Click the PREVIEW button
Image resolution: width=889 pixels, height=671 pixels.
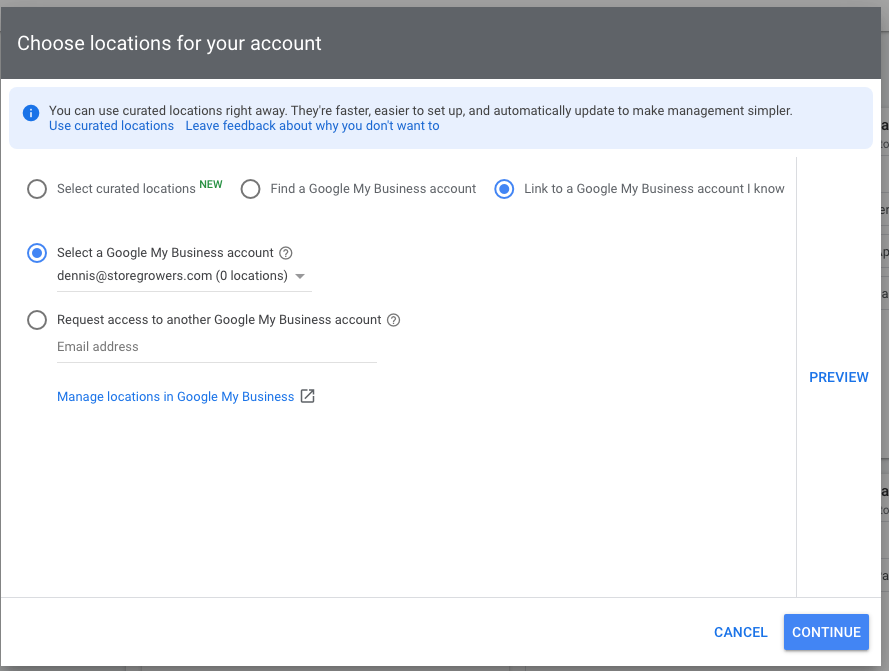tap(839, 377)
